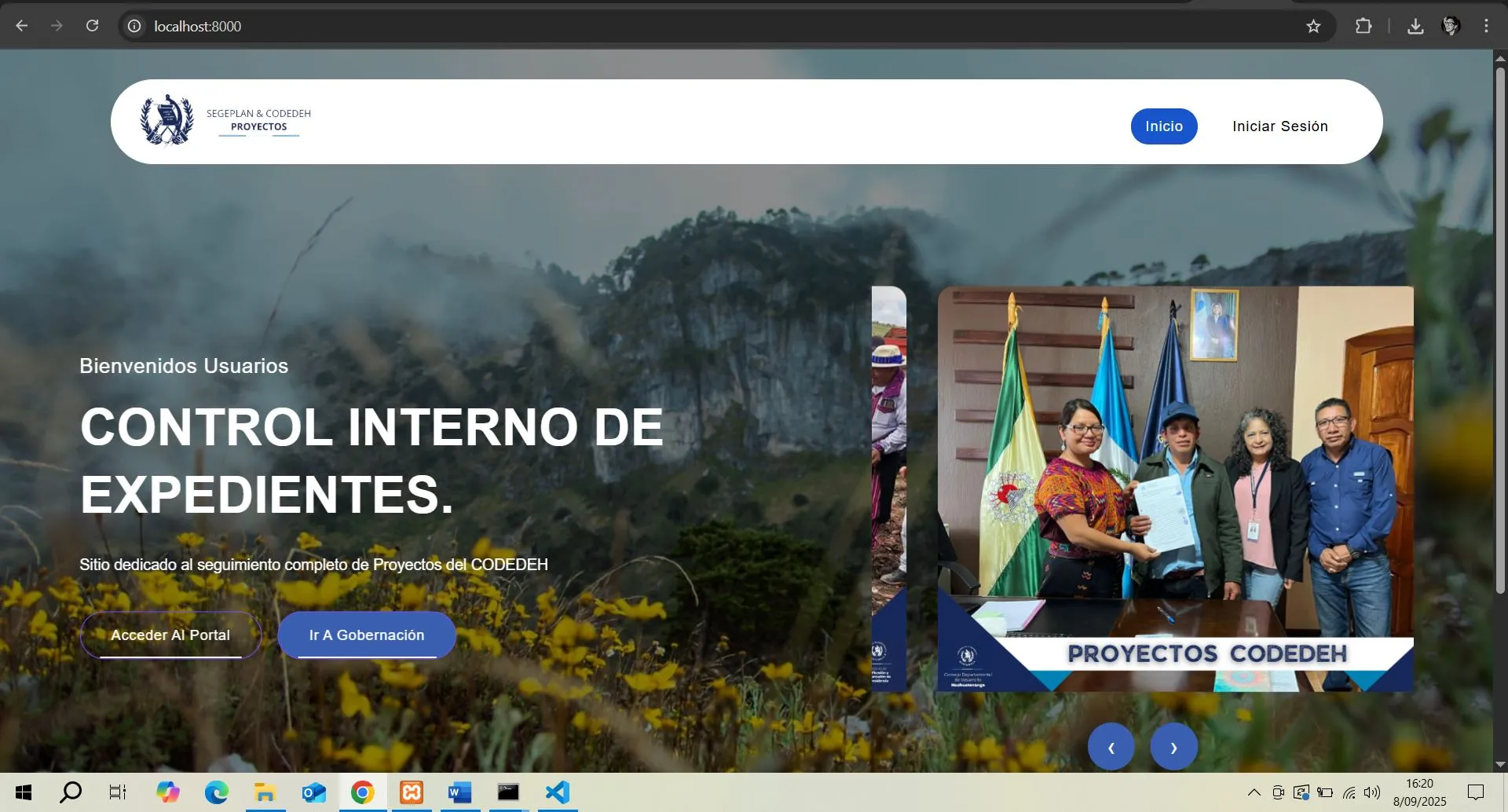
Task: Open the Extensions puzzle-piece icon
Action: [1364, 26]
